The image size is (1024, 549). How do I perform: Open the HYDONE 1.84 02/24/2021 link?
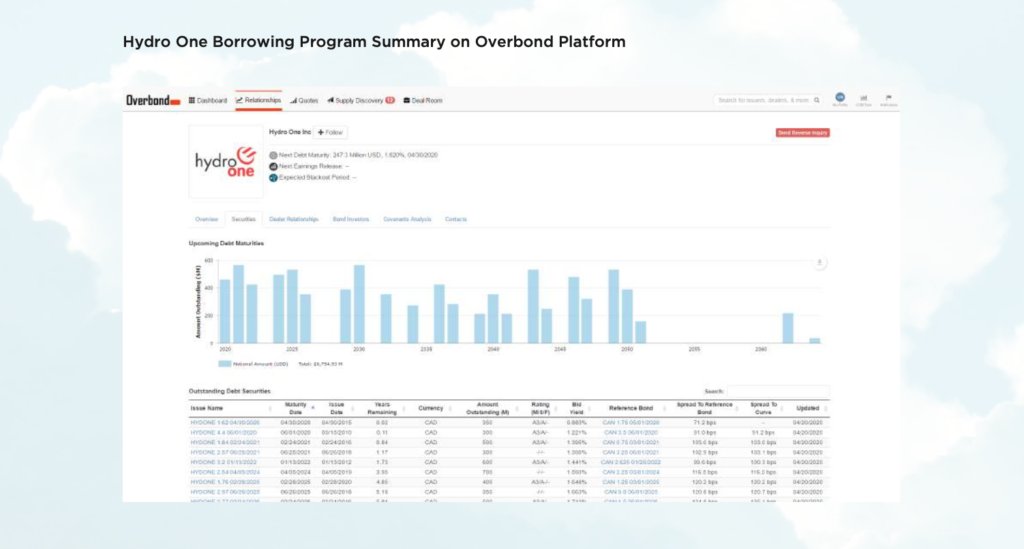[x=225, y=443]
